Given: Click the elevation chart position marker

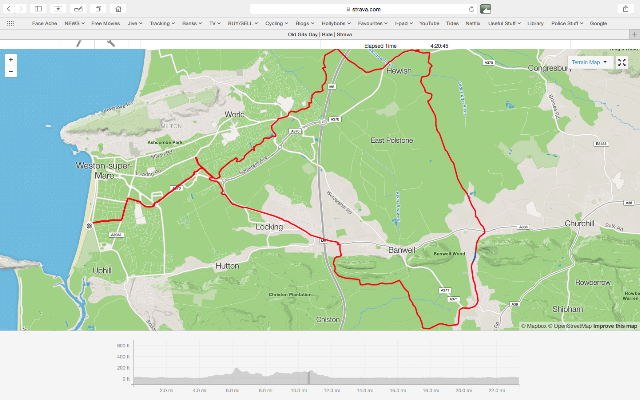Looking at the screenshot, I should (309, 377).
